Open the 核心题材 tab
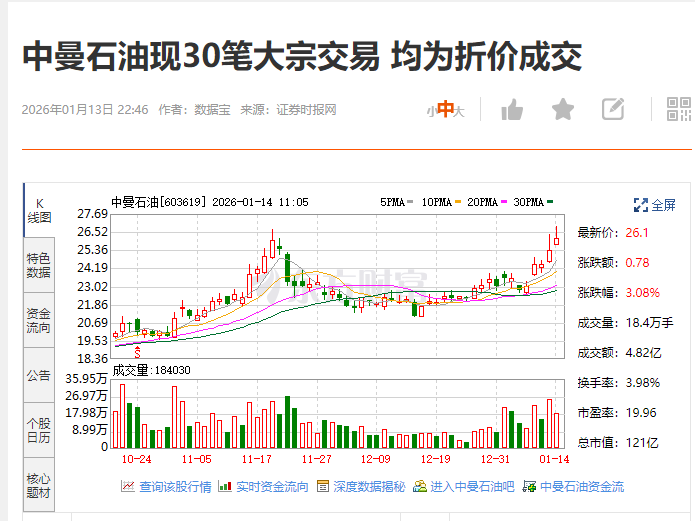Image resolution: width=695 pixels, height=521 pixels. point(39,485)
